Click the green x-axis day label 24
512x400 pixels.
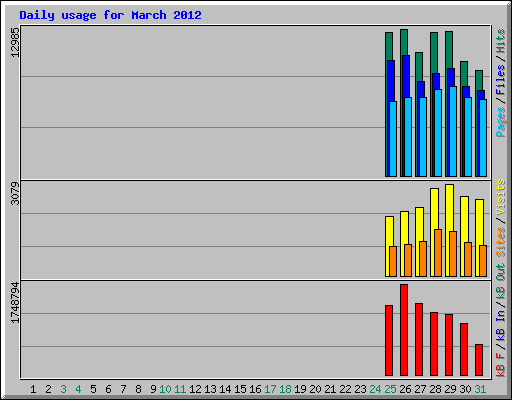375,389
